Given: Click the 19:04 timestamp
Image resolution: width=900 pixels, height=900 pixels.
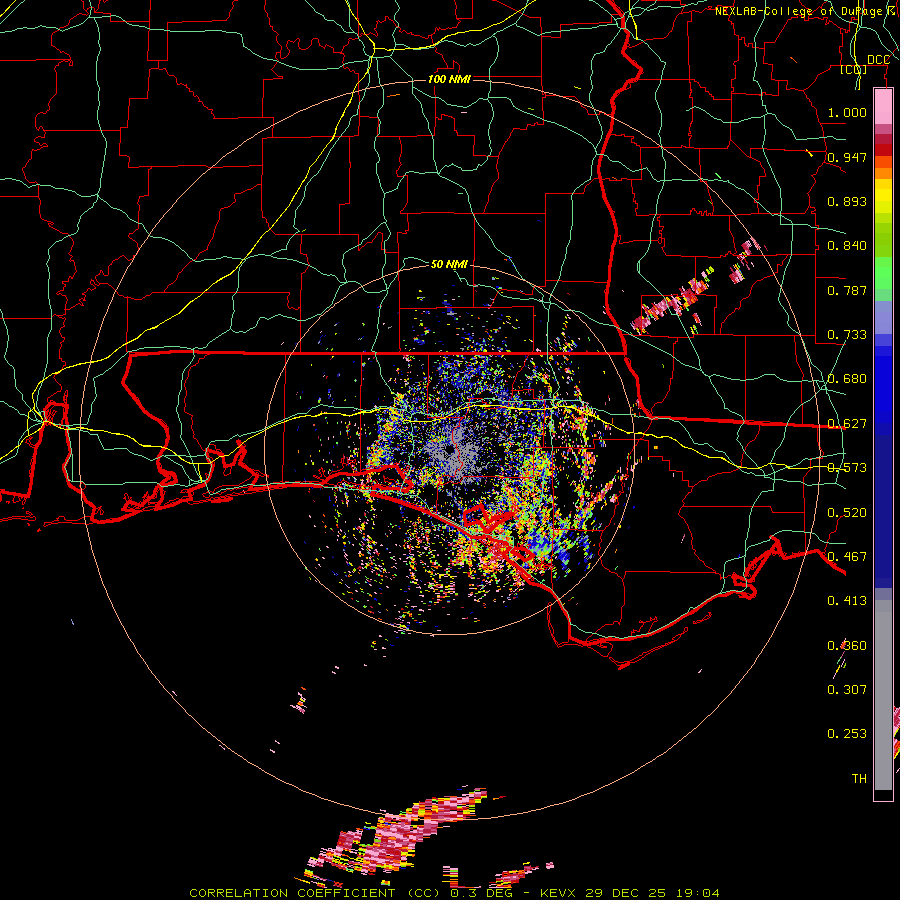Looking at the screenshot, I should pos(696,893).
